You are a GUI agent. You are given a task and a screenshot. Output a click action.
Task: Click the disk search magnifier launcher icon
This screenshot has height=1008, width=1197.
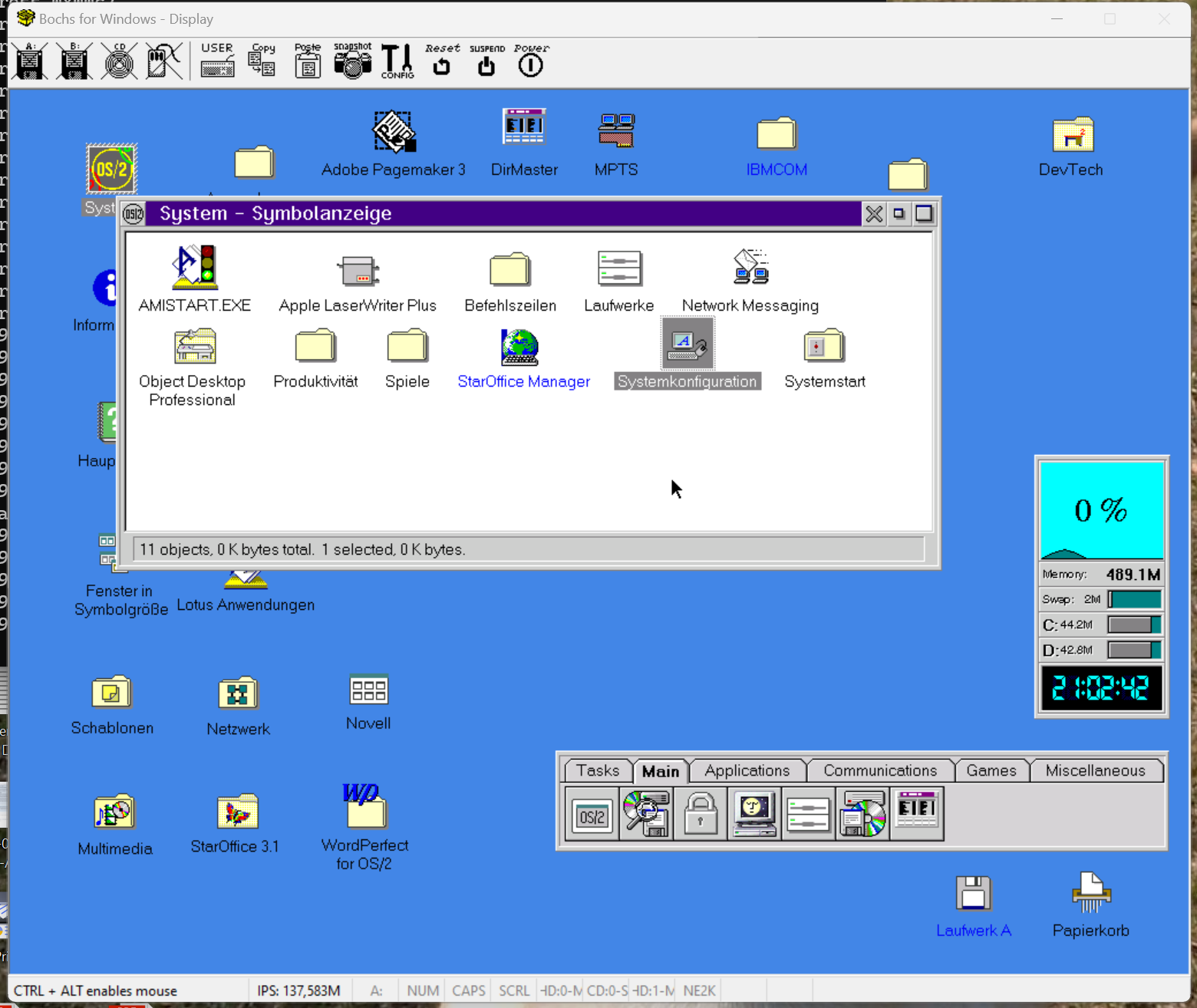coord(646,814)
